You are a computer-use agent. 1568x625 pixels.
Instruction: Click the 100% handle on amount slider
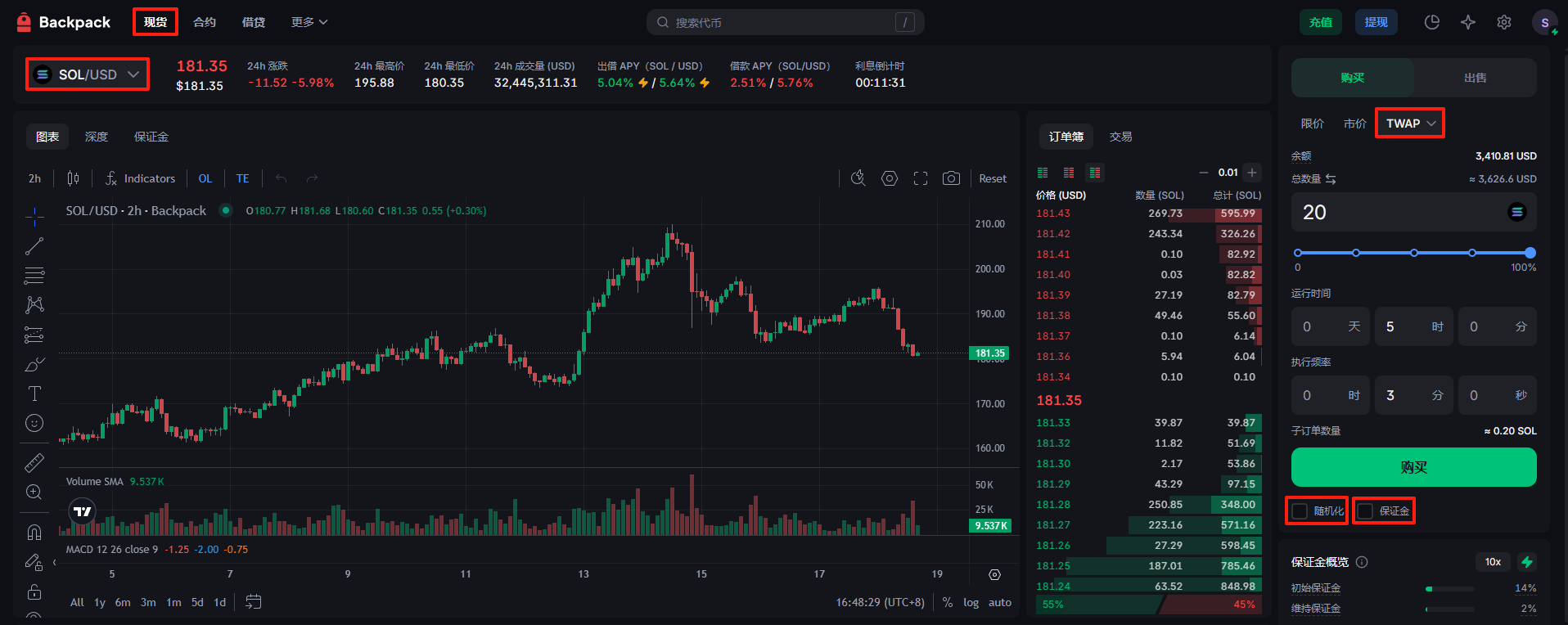[x=1530, y=253]
